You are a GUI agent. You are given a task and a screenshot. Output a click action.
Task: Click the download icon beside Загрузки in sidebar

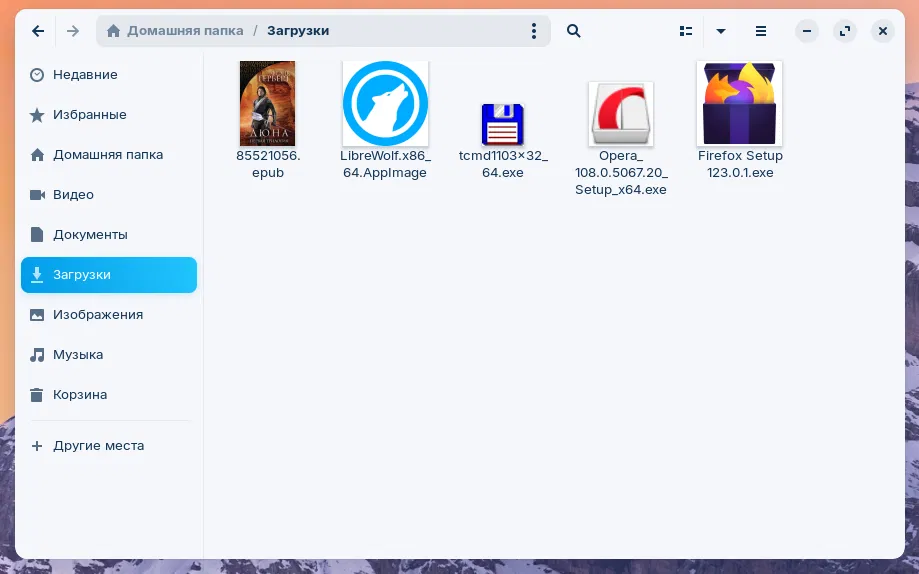[x=37, y=274]
